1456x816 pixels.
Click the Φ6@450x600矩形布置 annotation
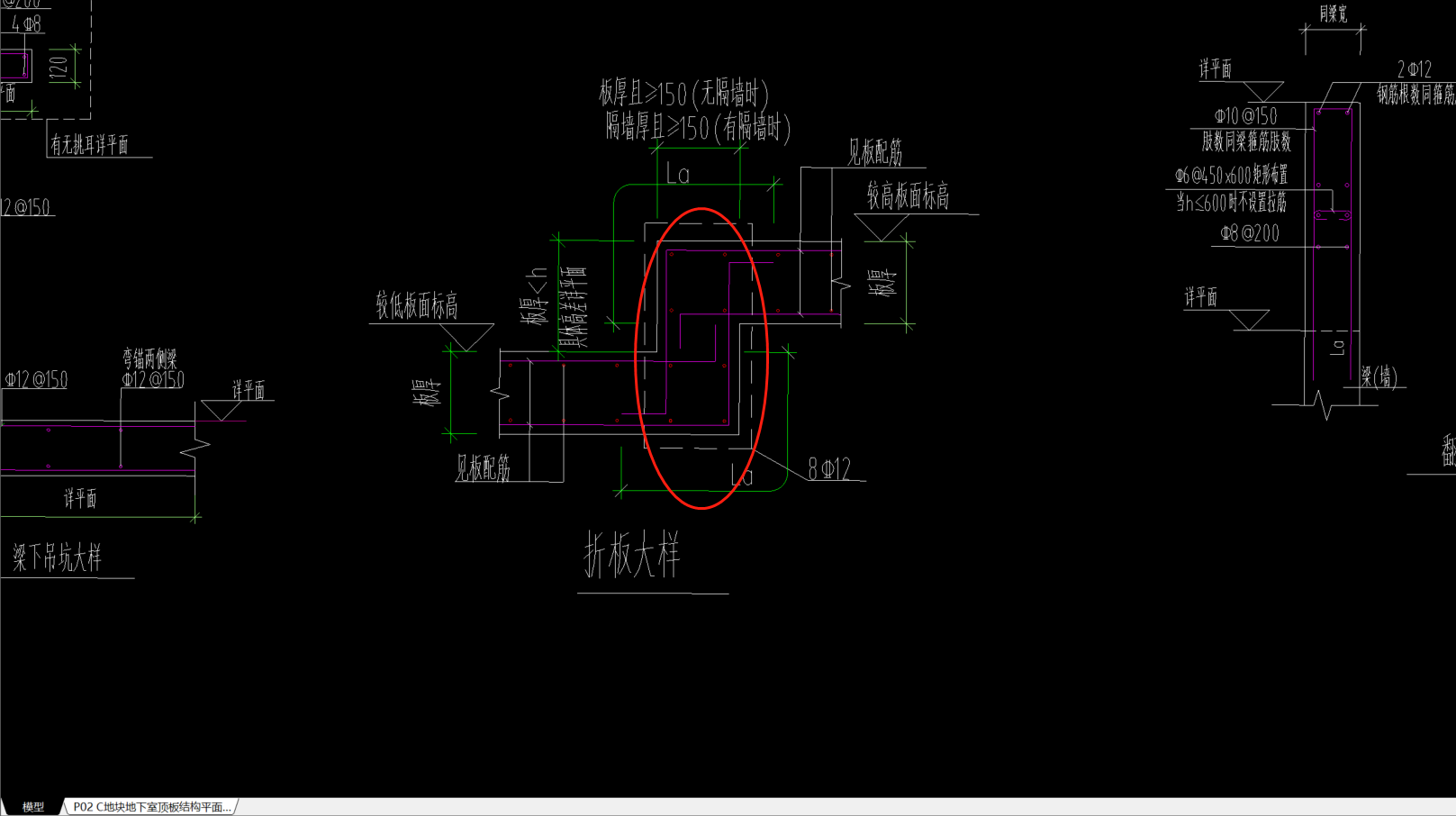pos(1231,175)
